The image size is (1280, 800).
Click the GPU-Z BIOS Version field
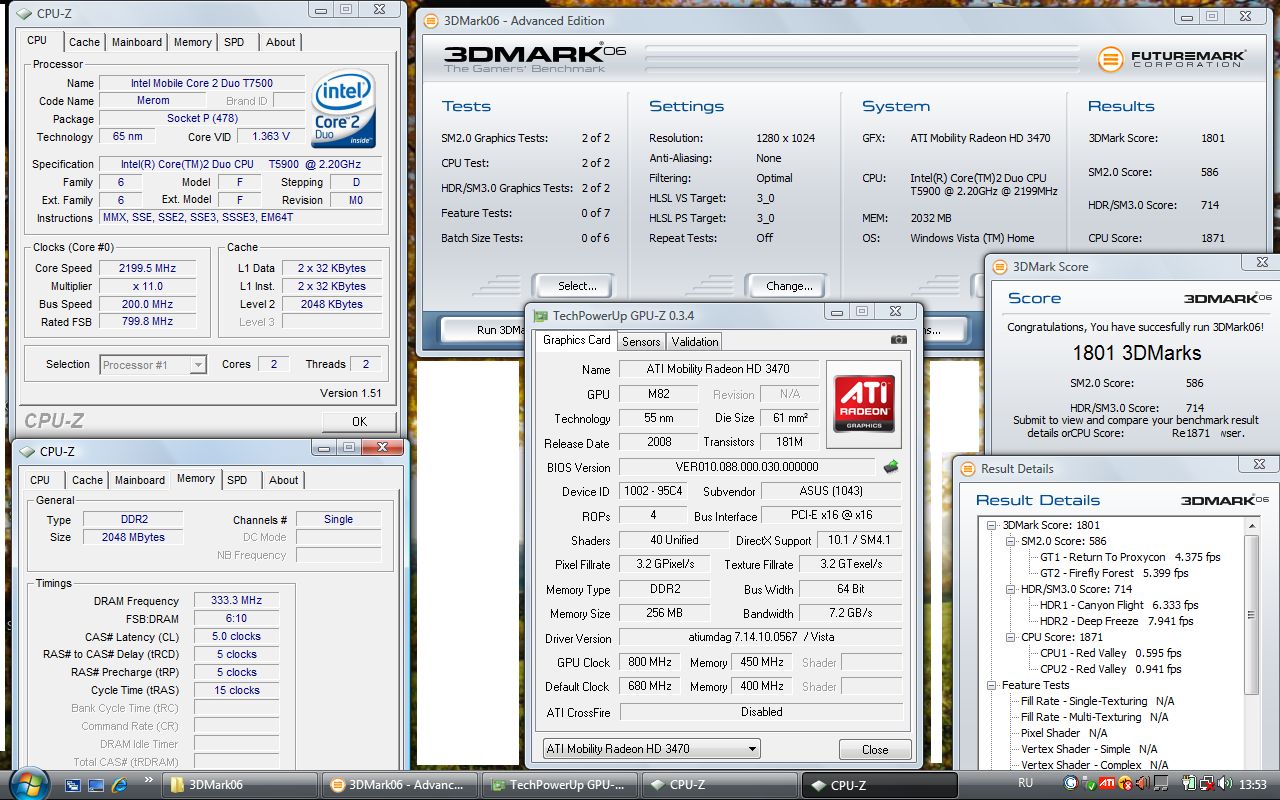[747, 467]
